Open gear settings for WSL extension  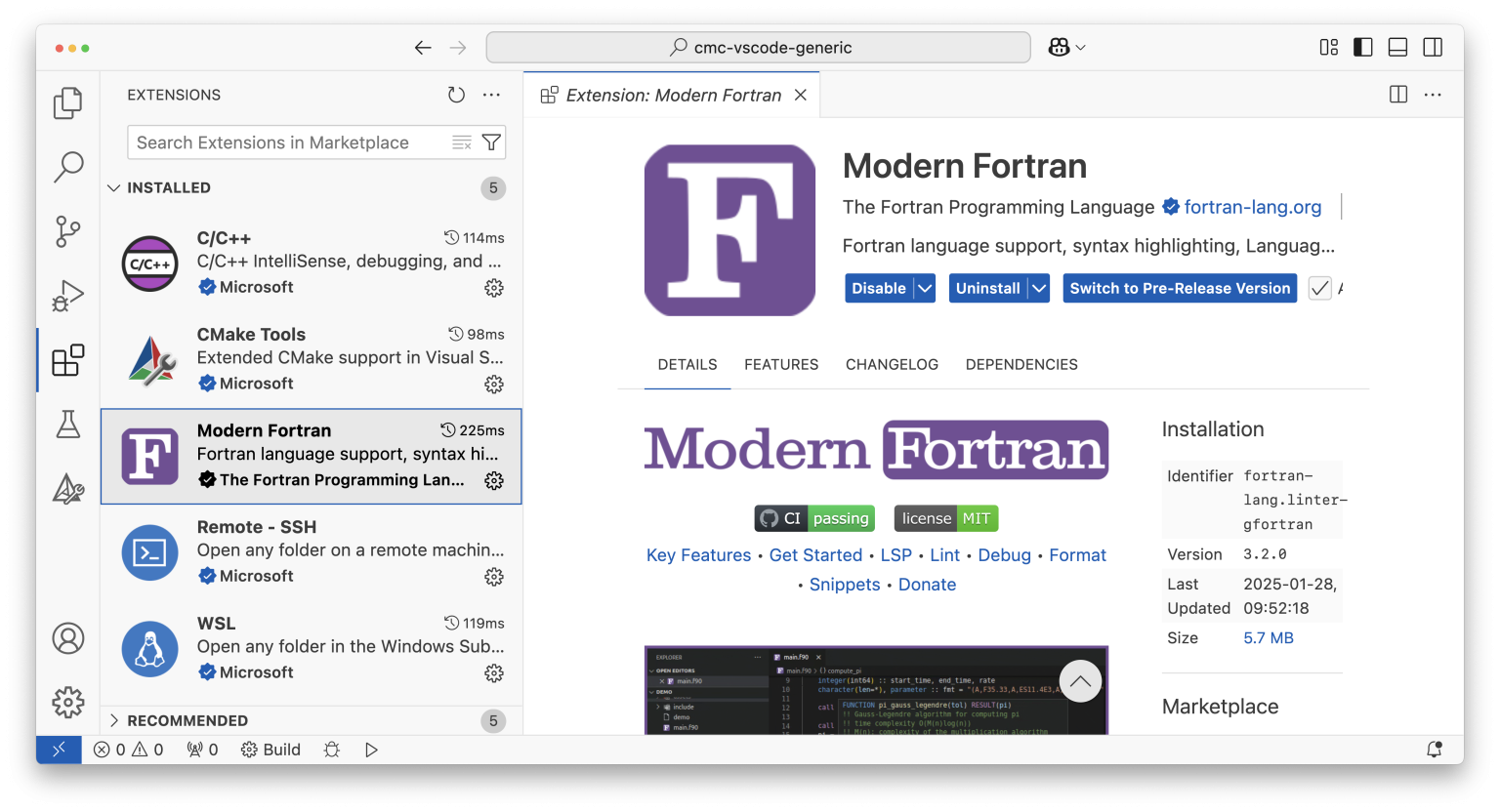tap(494, 673)
